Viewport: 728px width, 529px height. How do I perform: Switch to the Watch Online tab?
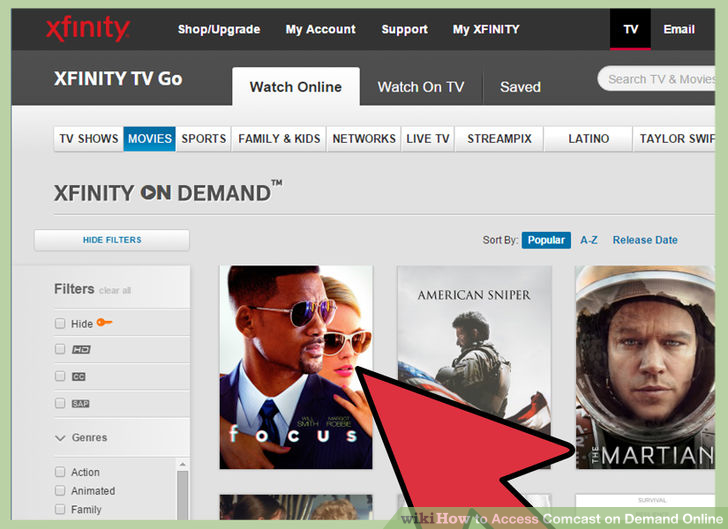296,87
